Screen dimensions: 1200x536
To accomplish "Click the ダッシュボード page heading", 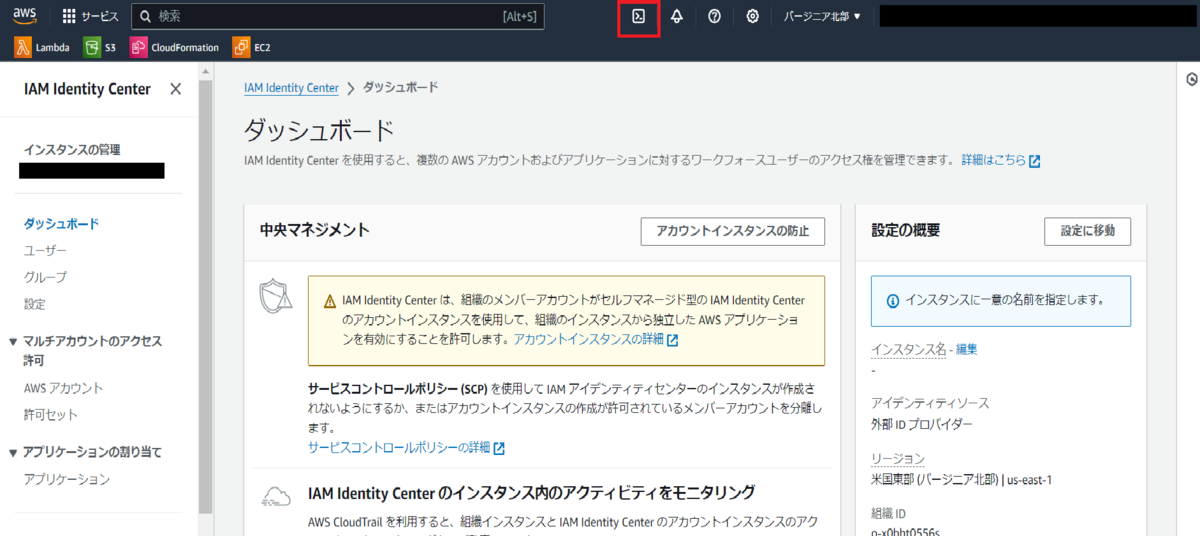I will tap(319, 131).
